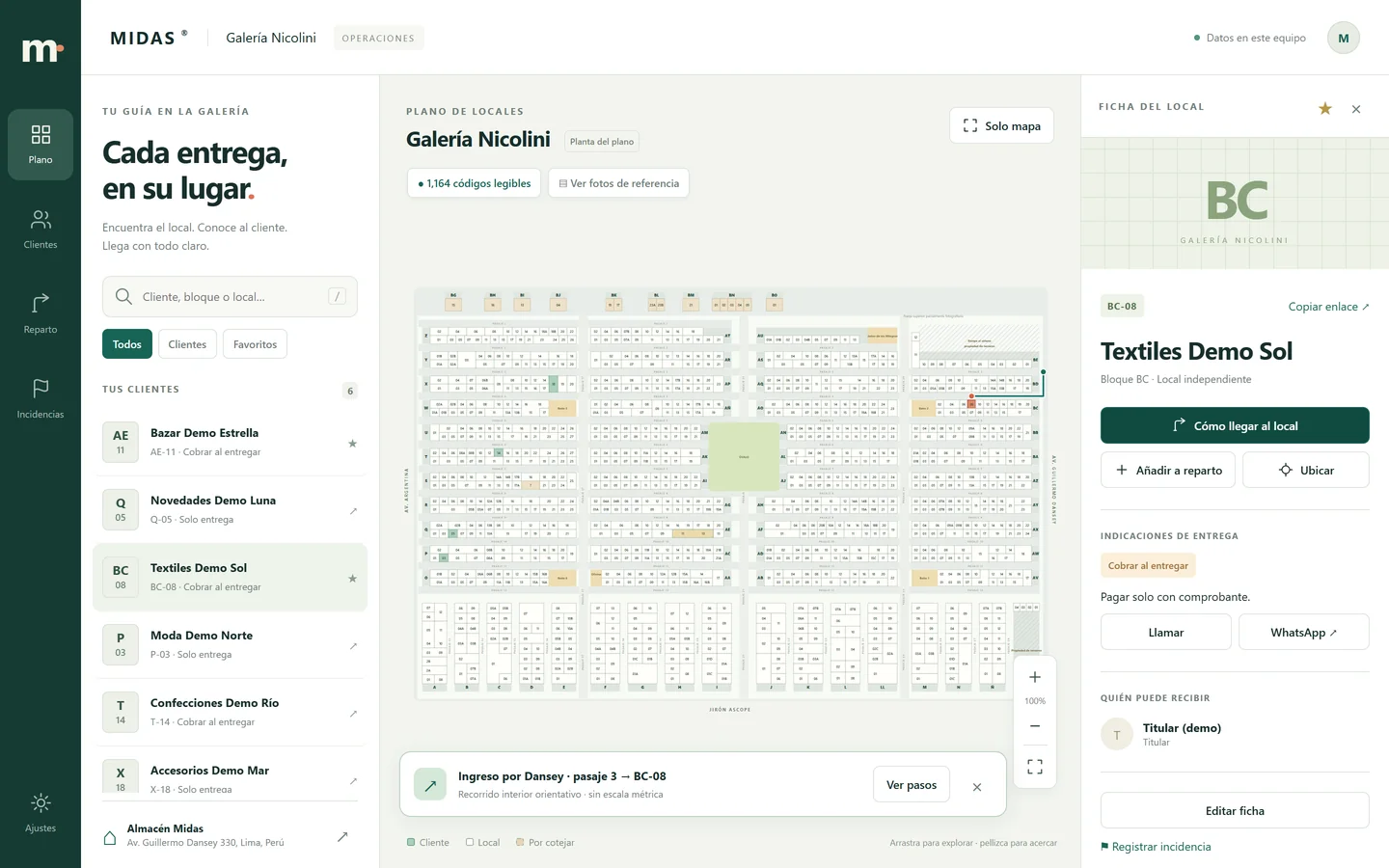Click Editar ficha button
Screen dimensions: 1389x868
tap(1235, 810)
